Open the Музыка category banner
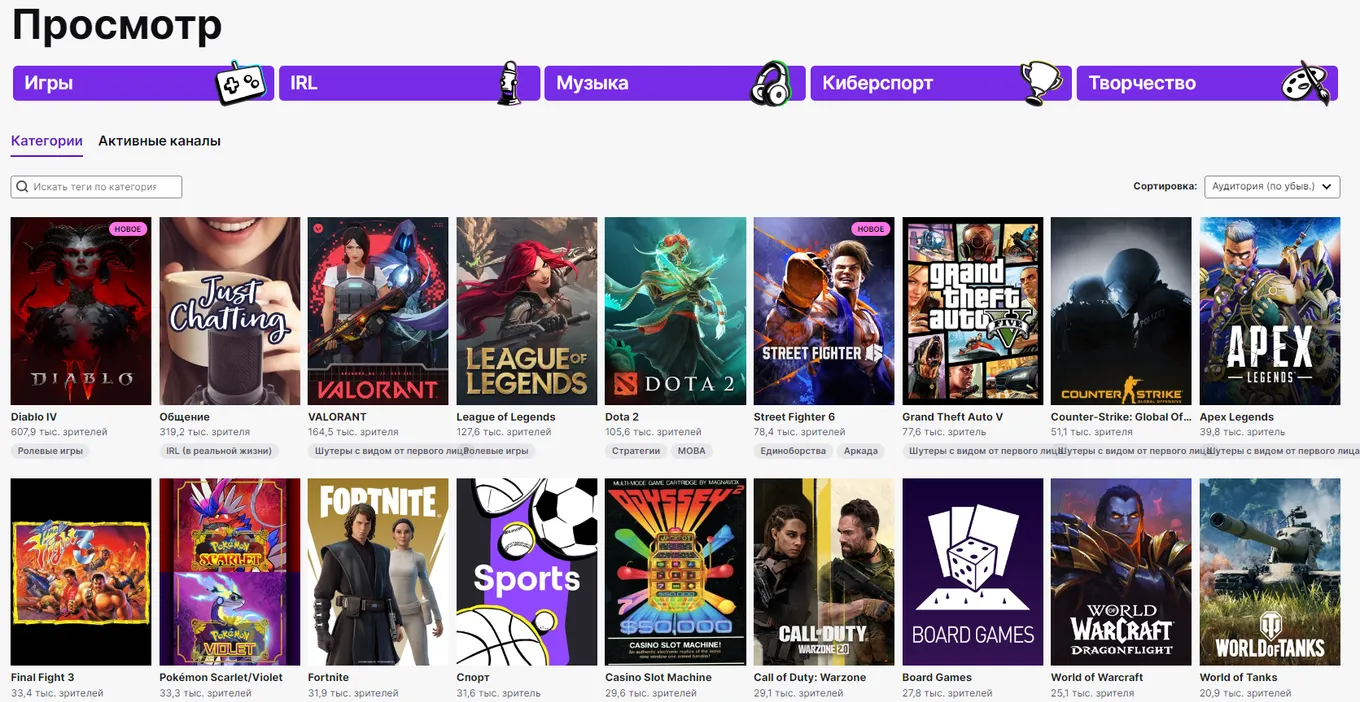The image size is (1360, 702). tap(675, 83)
